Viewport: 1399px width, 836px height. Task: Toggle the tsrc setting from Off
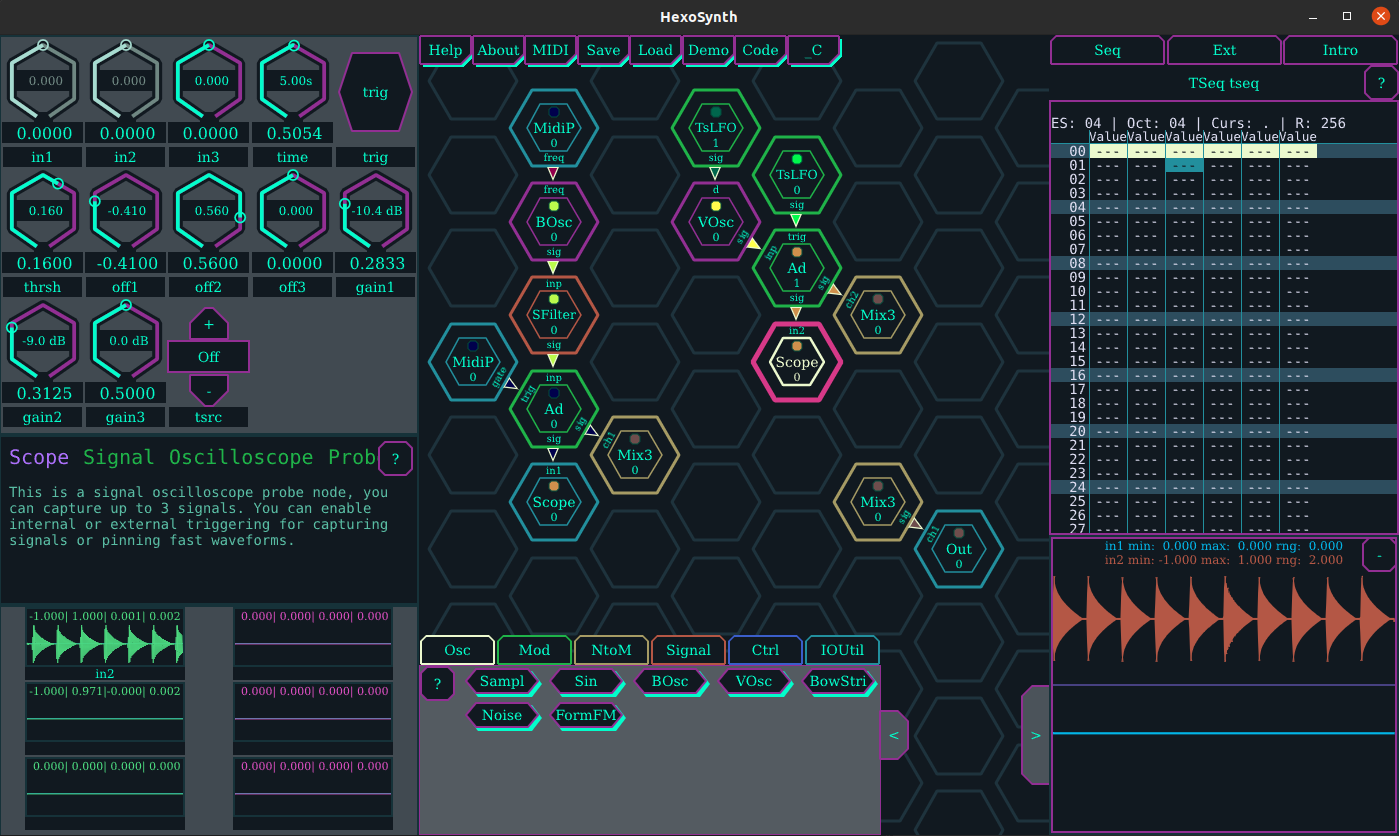pyautogui.click(x=208, y=356)
